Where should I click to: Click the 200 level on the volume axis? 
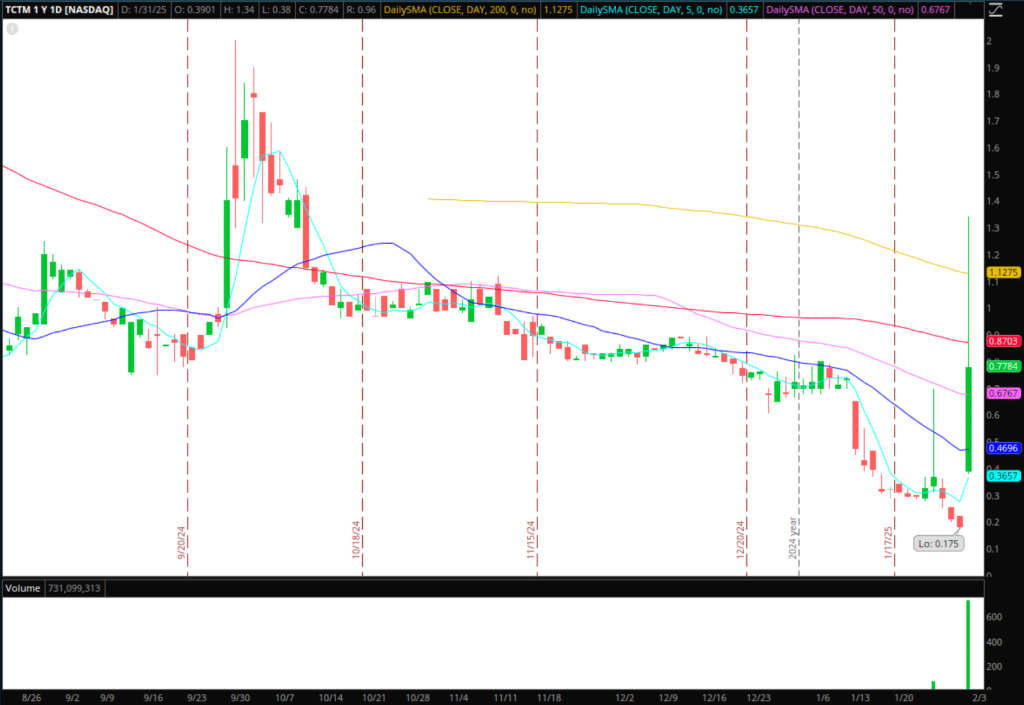tap(994, 666)
